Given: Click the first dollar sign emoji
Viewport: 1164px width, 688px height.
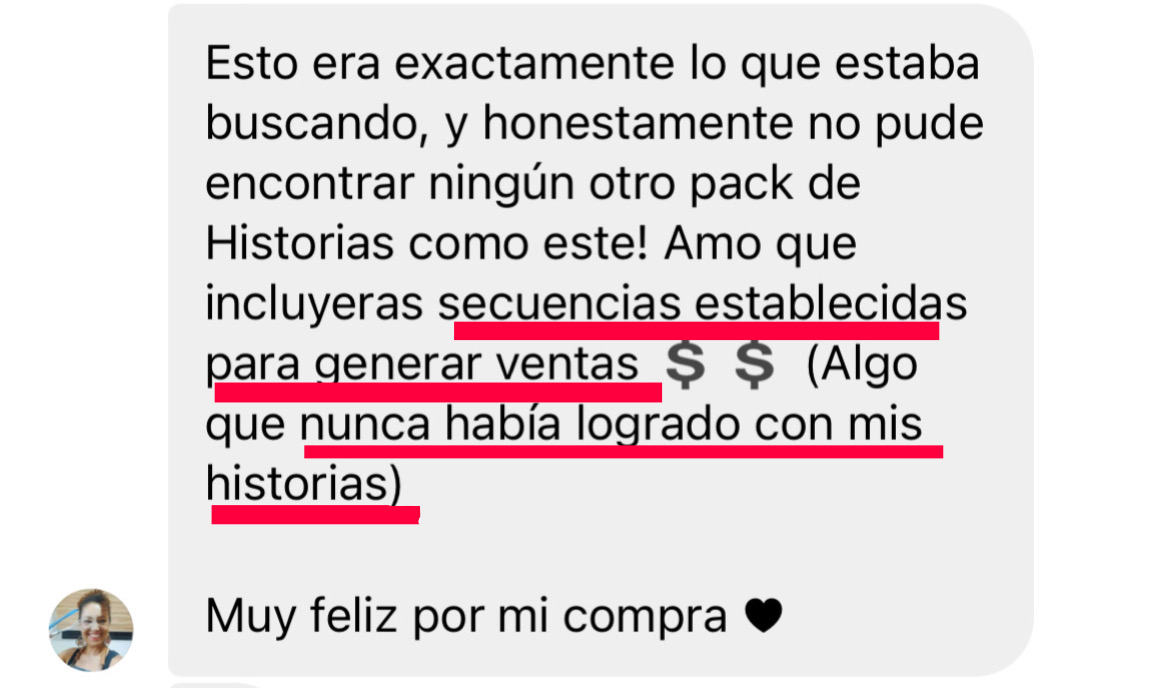Looking at the screenshot, I should pos(684,364).
